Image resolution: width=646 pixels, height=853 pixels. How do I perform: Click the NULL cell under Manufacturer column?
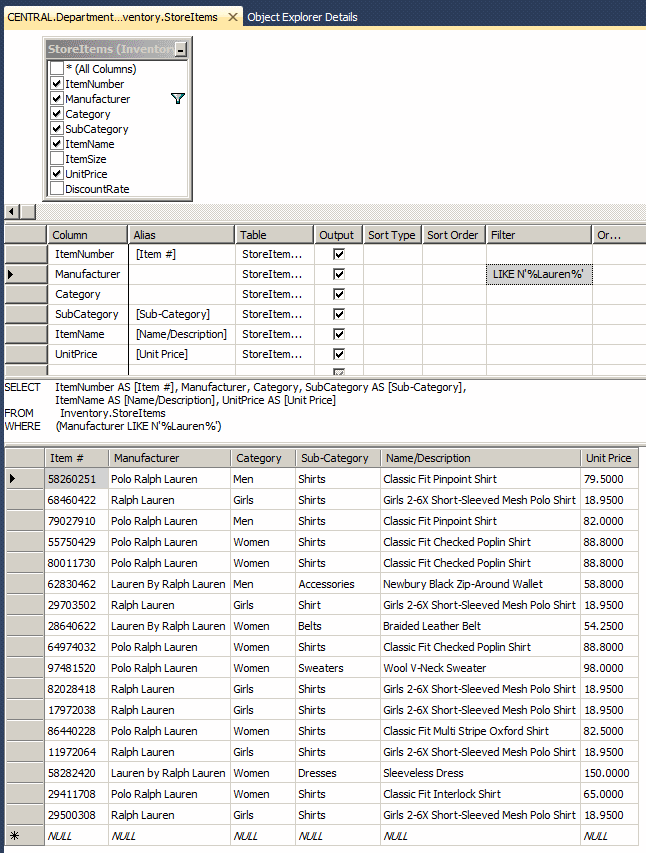pos(170,836)
